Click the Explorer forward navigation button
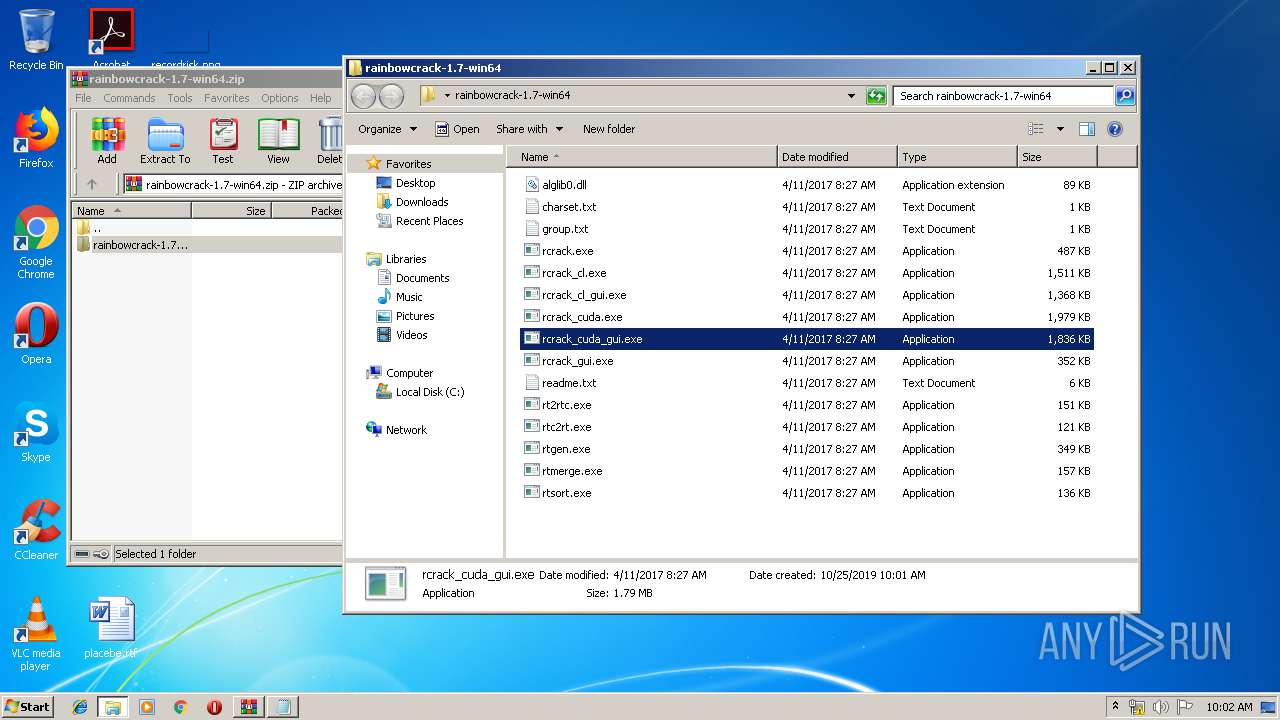The width and height of the screenshot is (1280, 720). click(x=392, y=96)
